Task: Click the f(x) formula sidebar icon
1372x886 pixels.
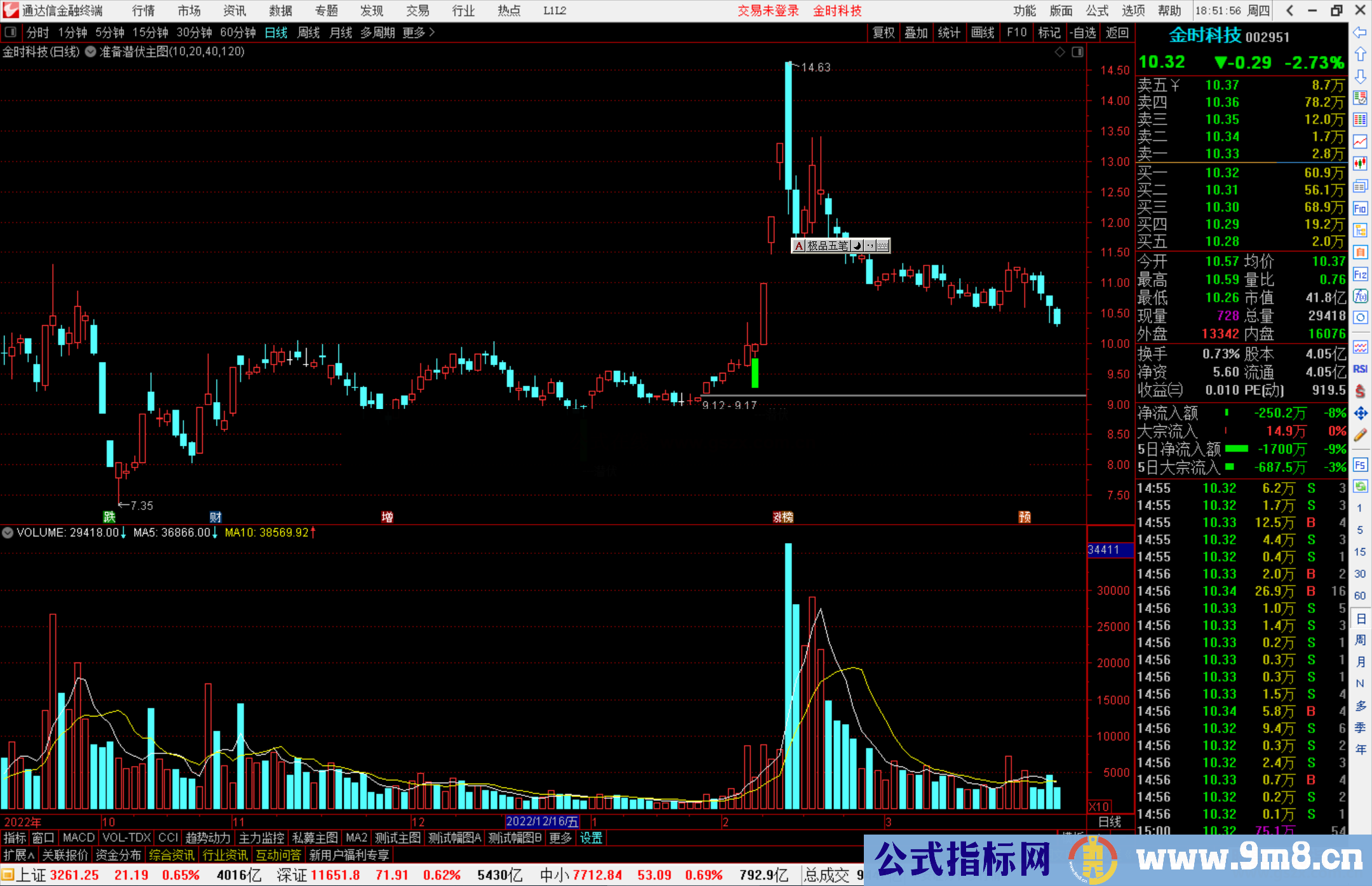Action: tap(1360, 296)
